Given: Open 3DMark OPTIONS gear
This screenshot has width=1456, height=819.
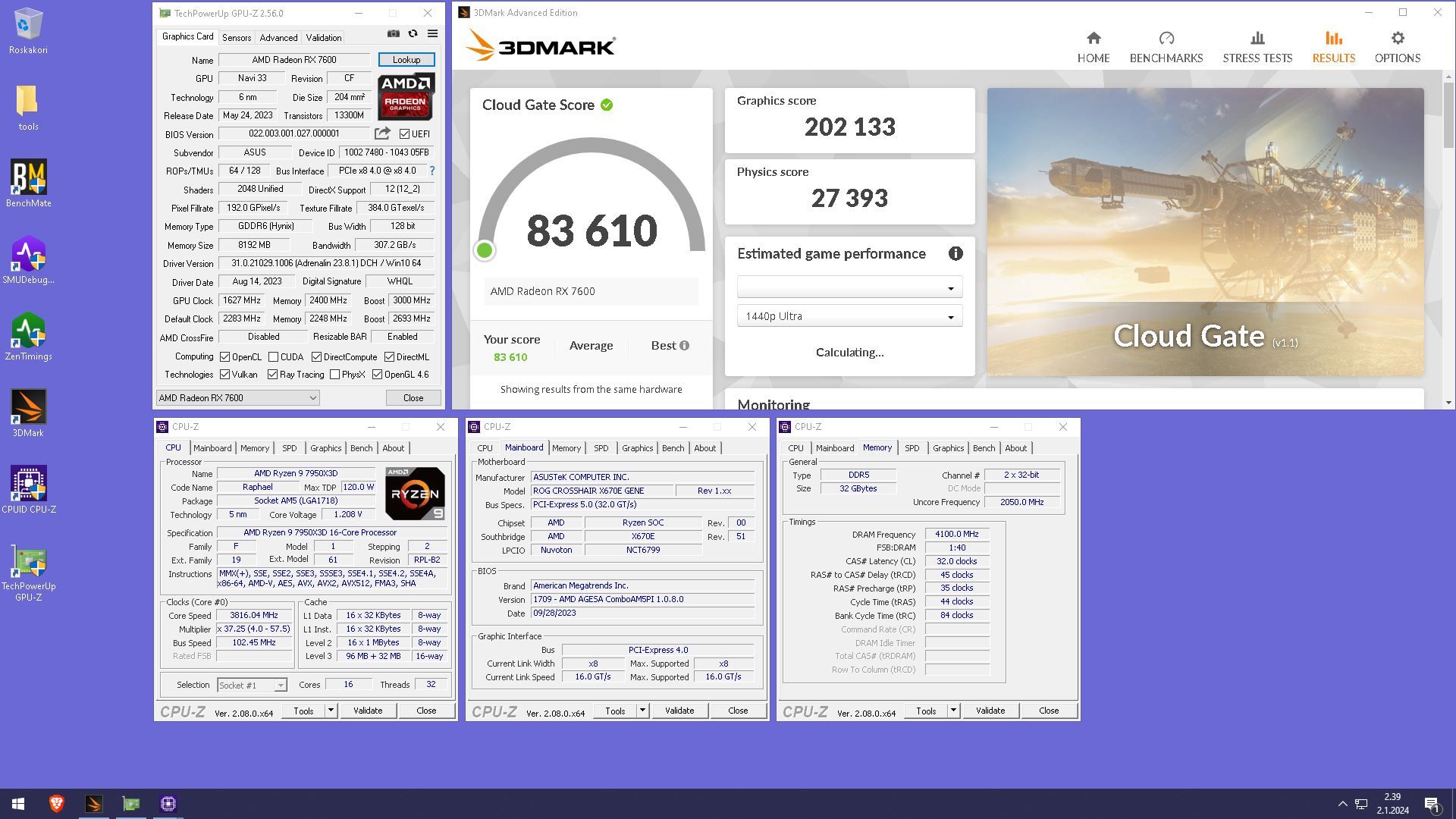Looking at the screenshot, I should [x=1398, y=47].
